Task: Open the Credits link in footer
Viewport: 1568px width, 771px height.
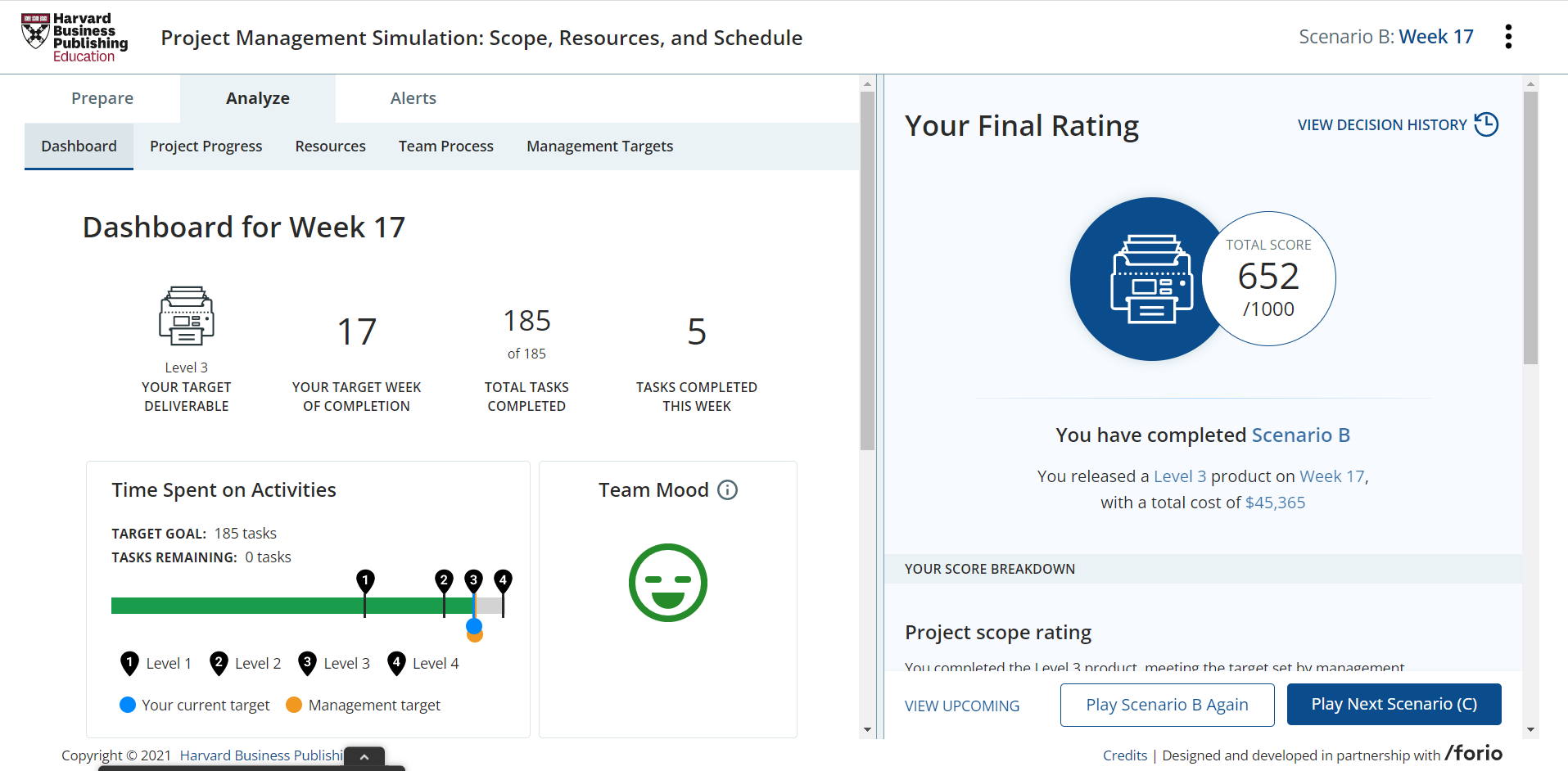Action: [x=1125, y=755]
